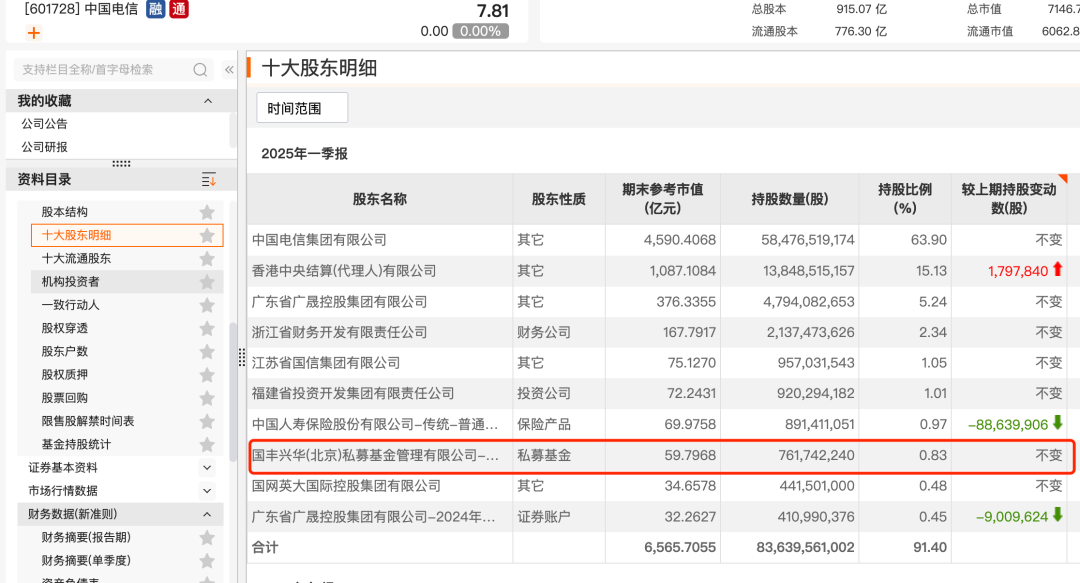This screenshot has height=583, width=1080.
Task: Open 中国电信集团有限公司 shareholder row
Action: click(x=319, y=240)
